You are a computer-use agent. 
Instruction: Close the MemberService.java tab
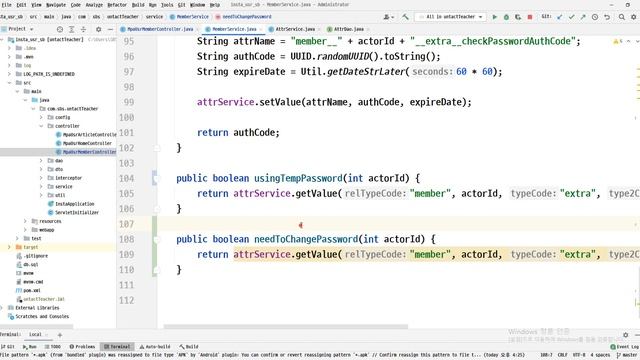pos(261,29)
